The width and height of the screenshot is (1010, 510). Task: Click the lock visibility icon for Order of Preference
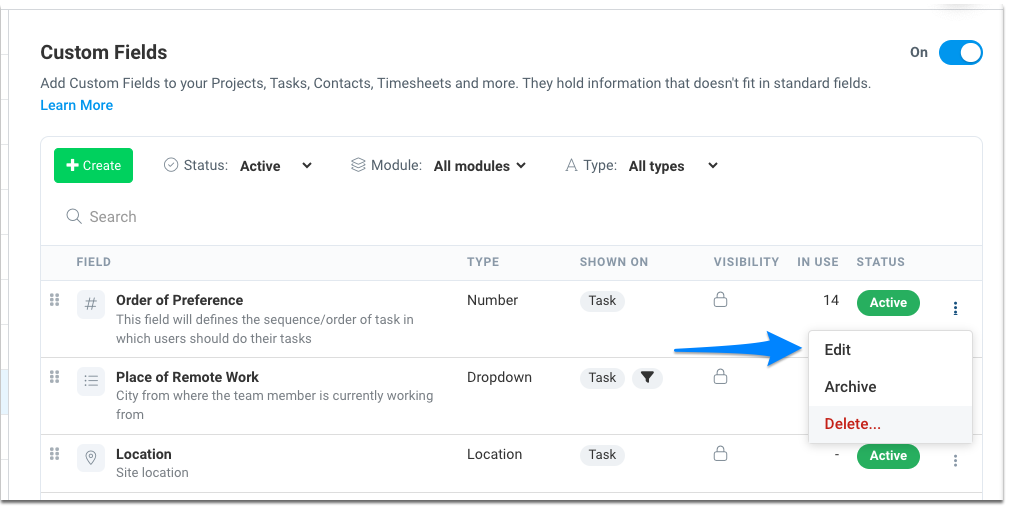(x=720, y=299)
